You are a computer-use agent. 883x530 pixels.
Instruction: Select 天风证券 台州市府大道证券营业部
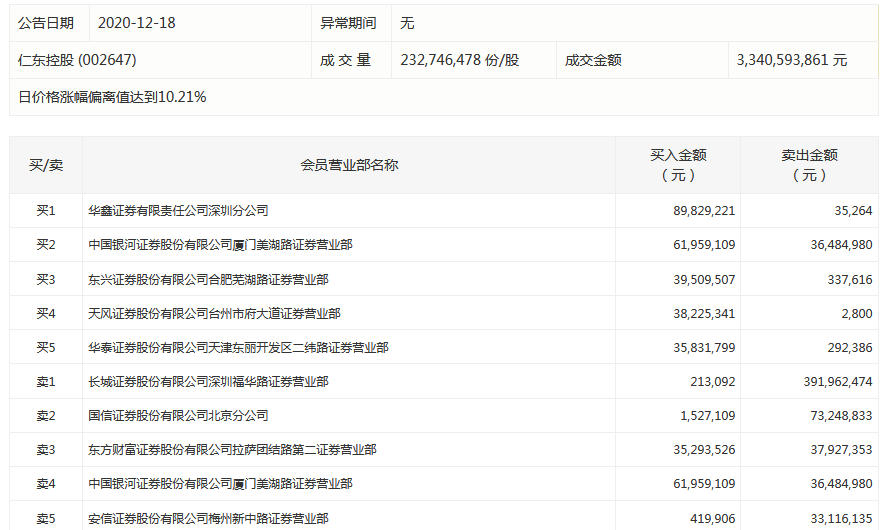coord(214,313)
